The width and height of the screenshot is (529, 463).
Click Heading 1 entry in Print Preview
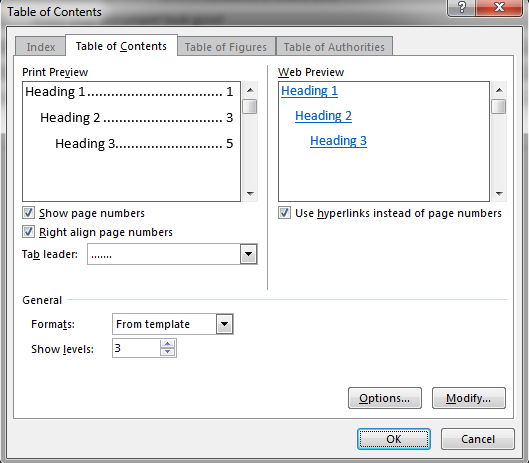(129, 91)
